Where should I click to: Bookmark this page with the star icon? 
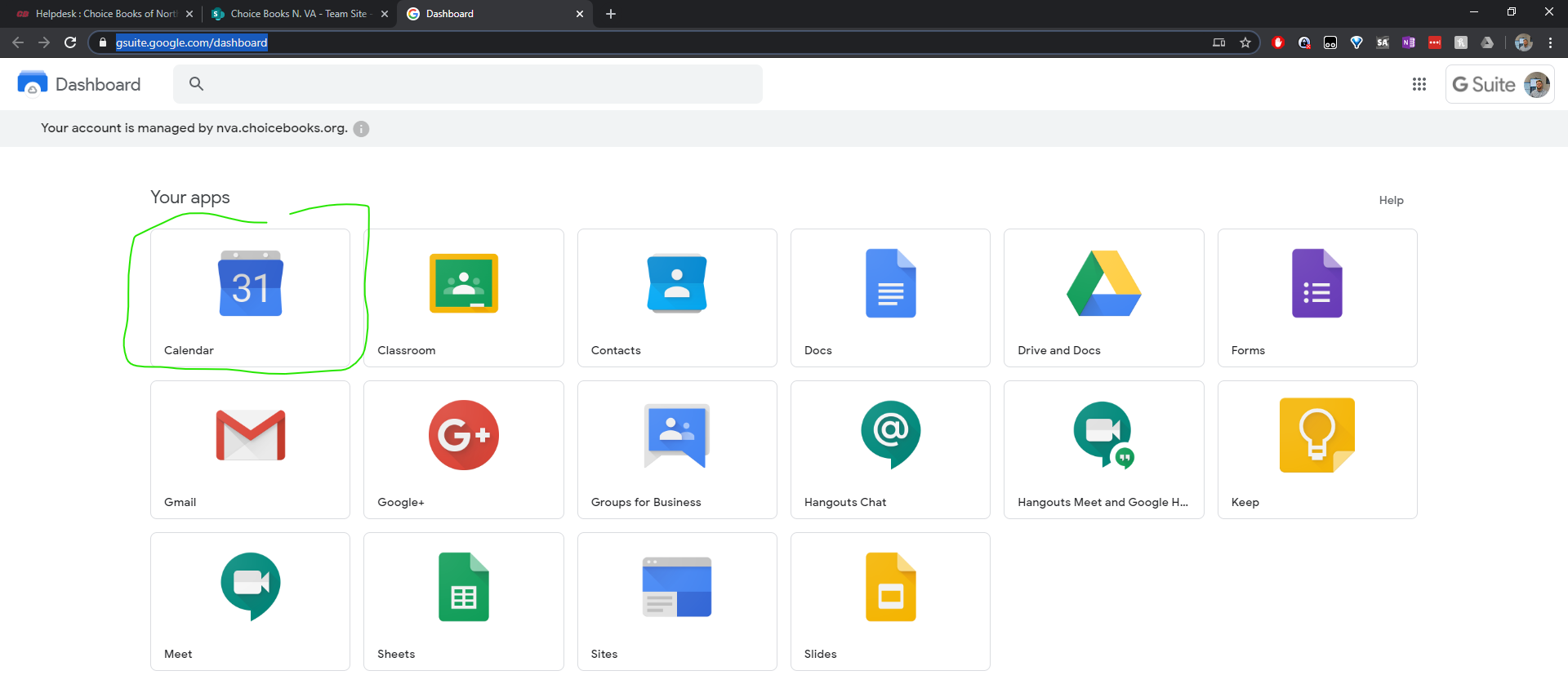1245,42
